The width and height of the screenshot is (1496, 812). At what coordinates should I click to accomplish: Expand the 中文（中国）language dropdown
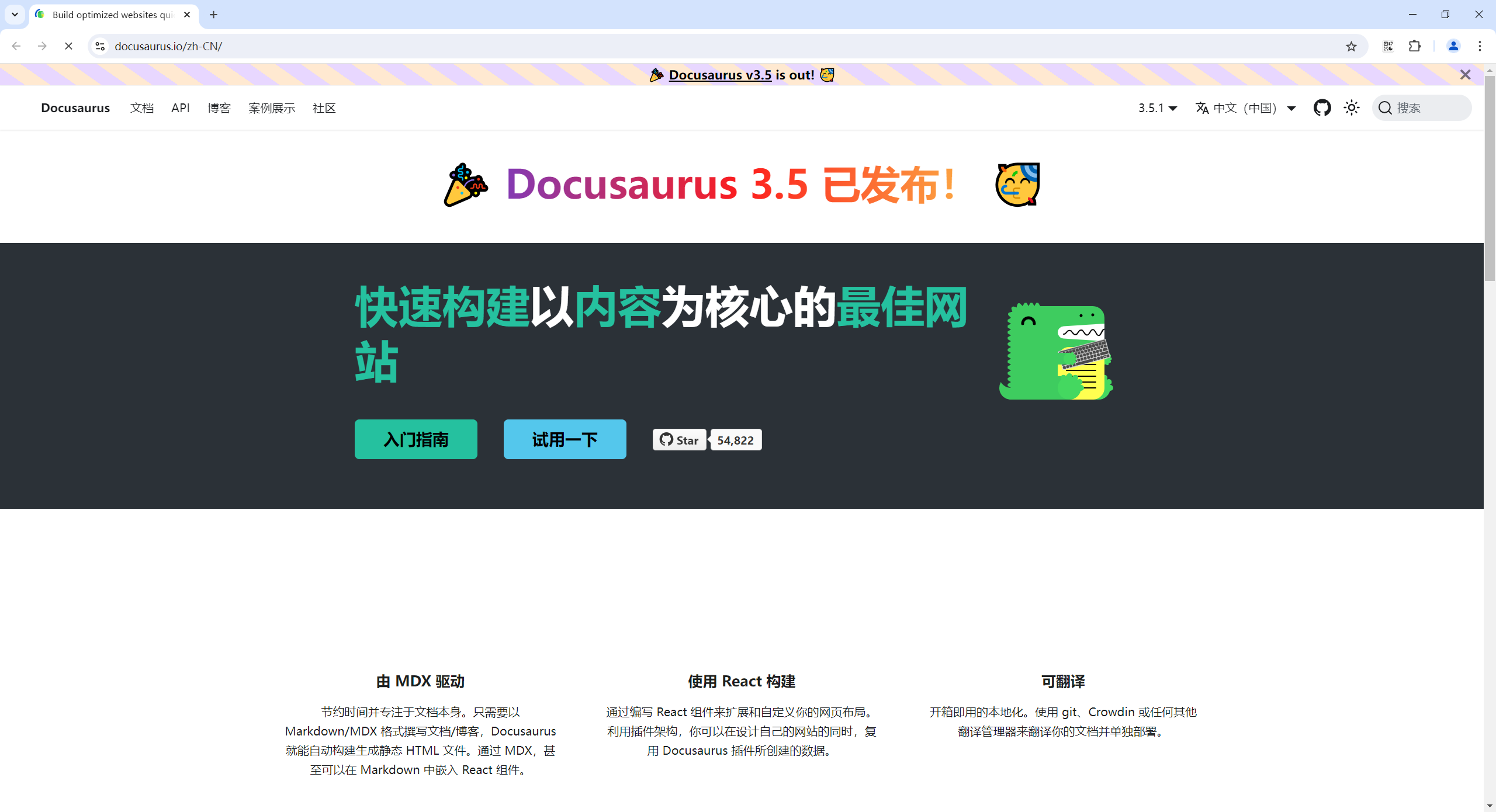(1246, 108)
